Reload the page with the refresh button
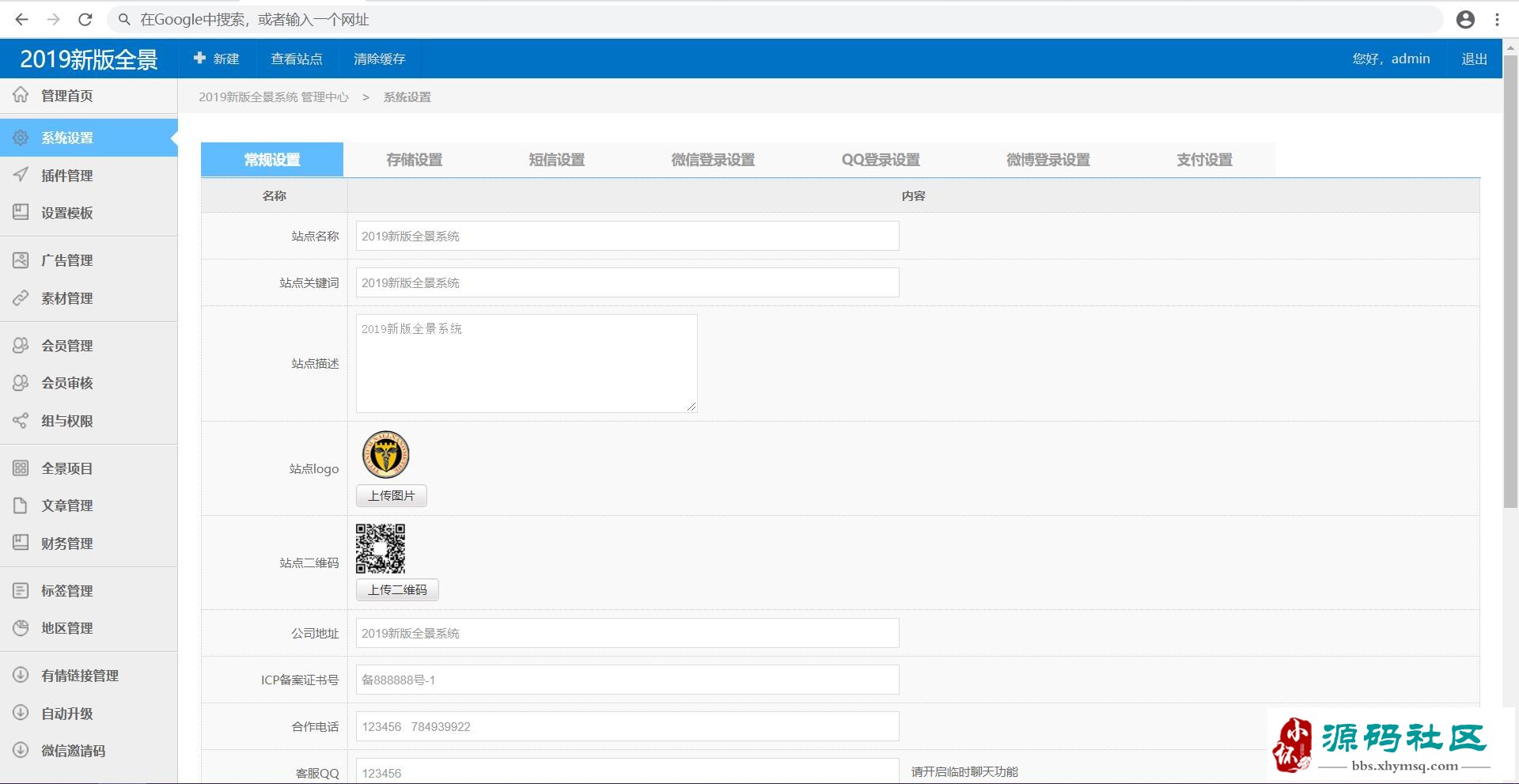Viewport: 1519px width, 784px height. click(85, 20)
